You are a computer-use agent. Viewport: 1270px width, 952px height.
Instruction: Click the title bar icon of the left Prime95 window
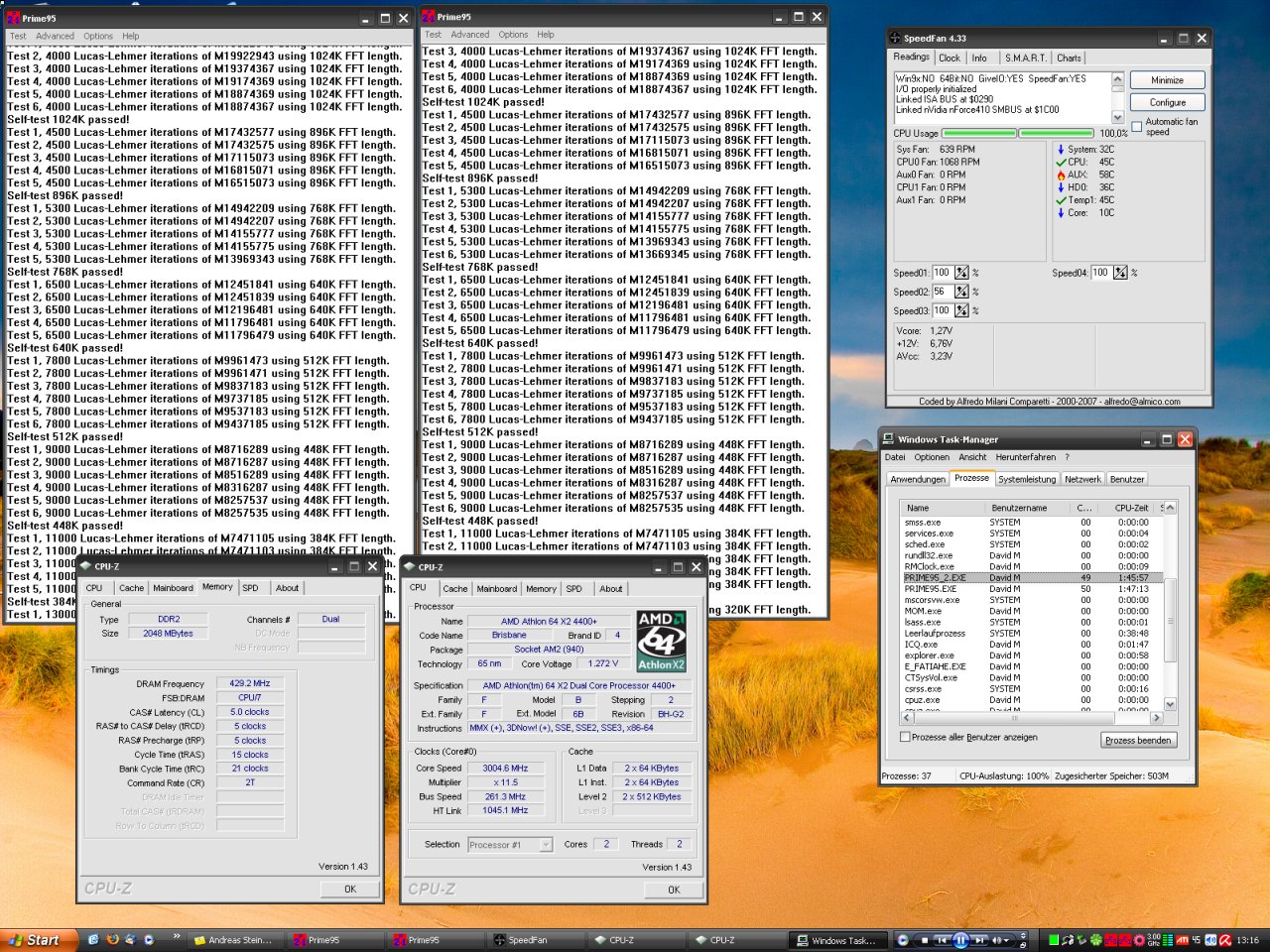[x=14, y=18]
